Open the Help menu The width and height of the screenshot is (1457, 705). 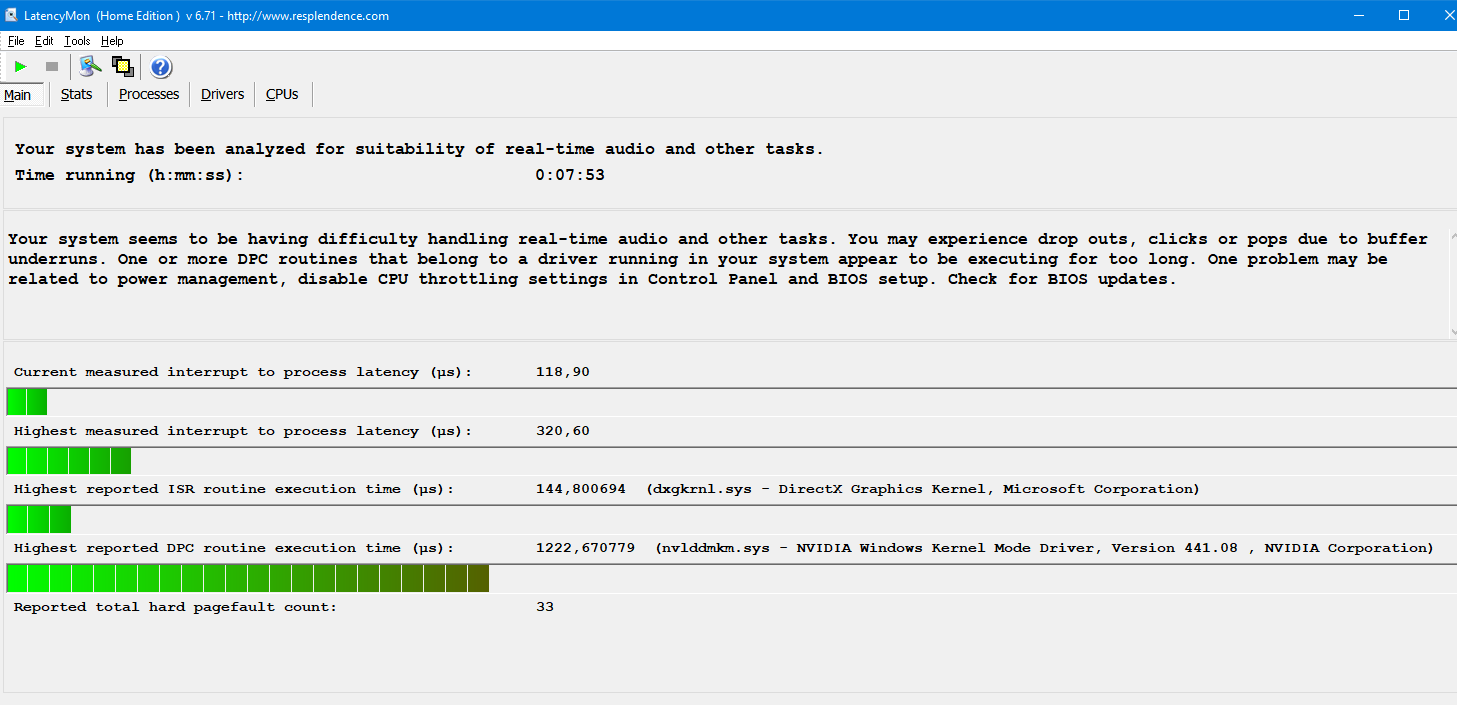(112, 41)
